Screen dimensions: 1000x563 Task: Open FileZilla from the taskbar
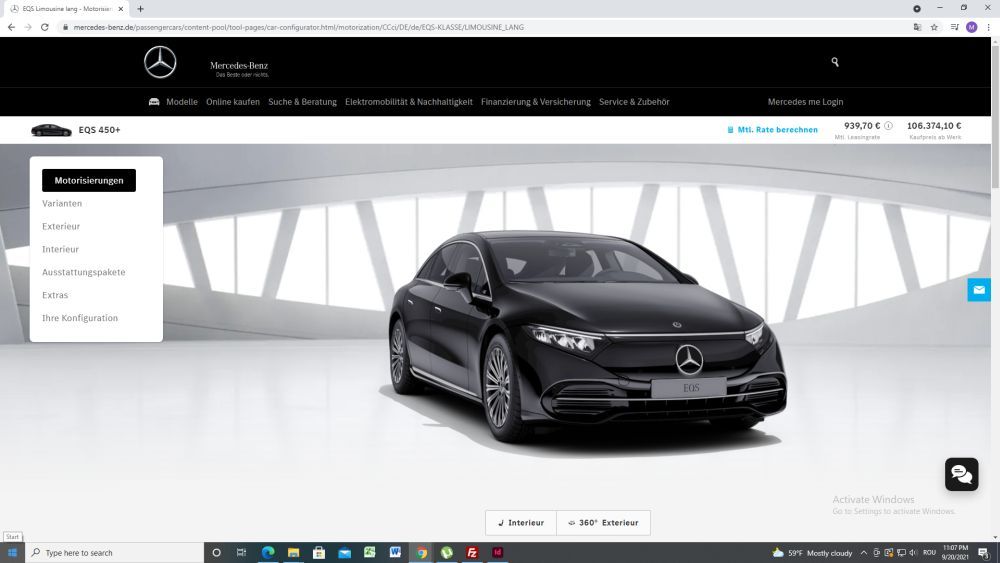click(472, 553)
